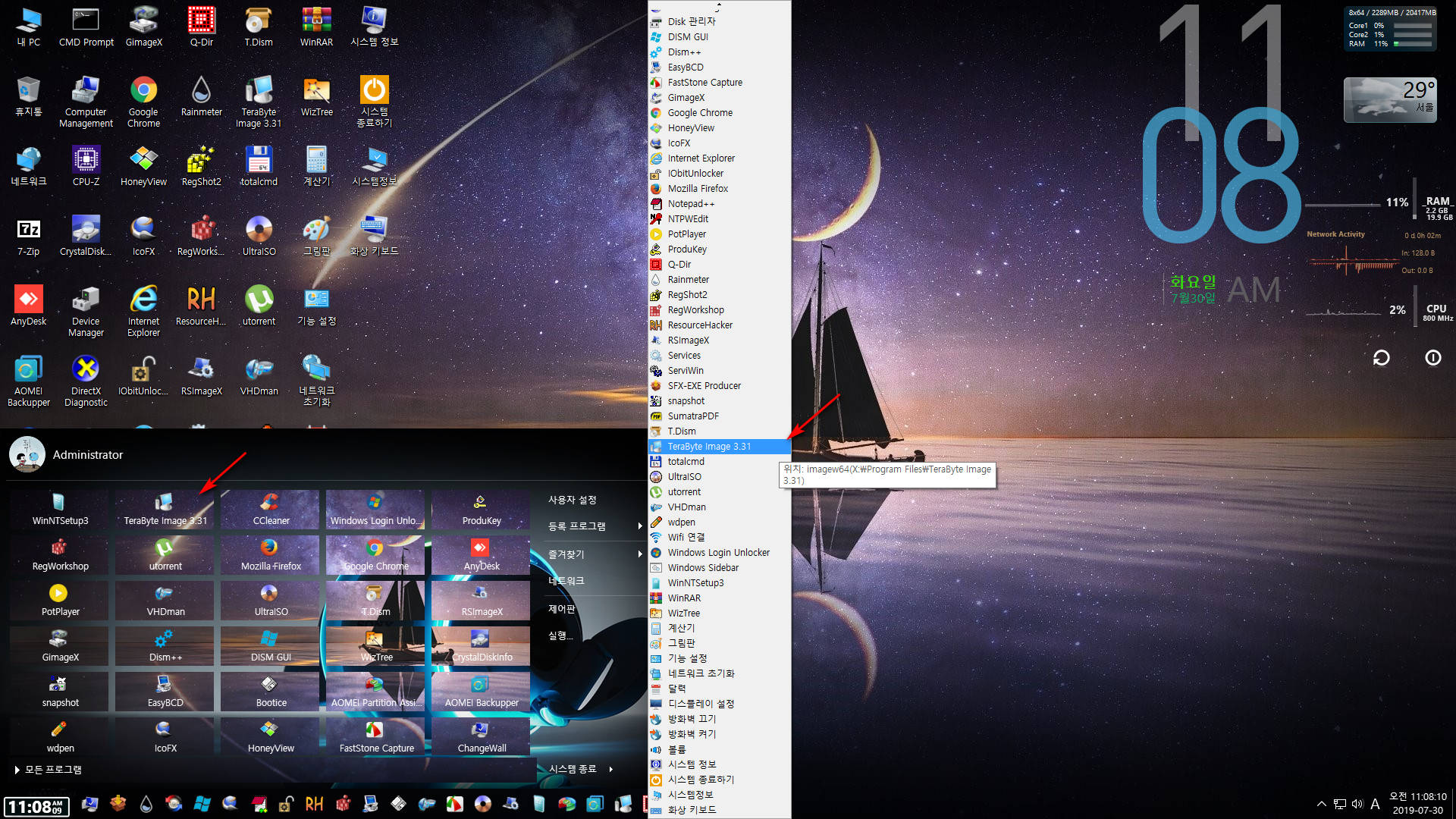1456x819 pixels.
Task: Select Wifi 연결 in program list
Action: pos(719,537)
